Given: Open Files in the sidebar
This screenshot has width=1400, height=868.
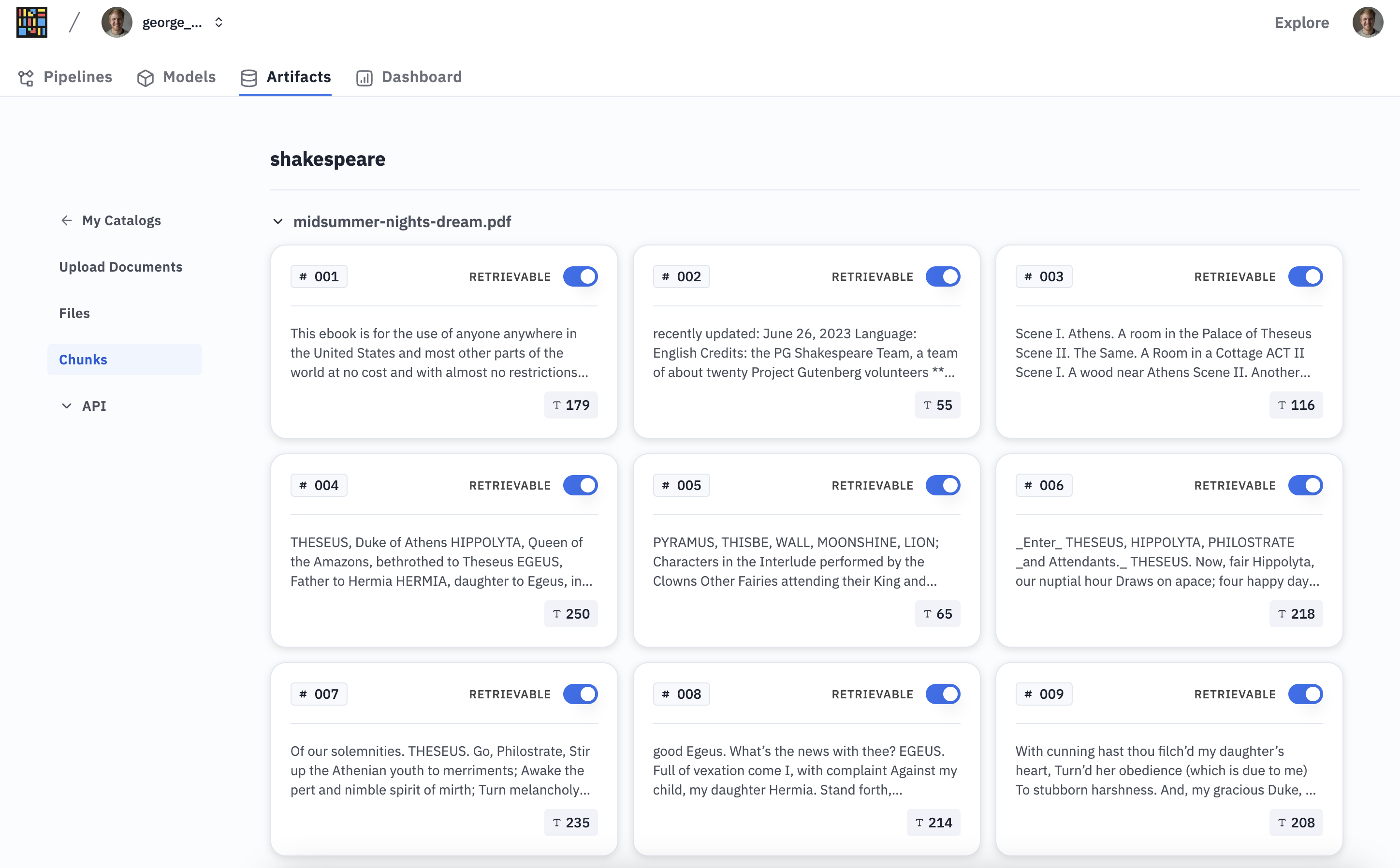Looking at the screenshot, I should [74, 314].
